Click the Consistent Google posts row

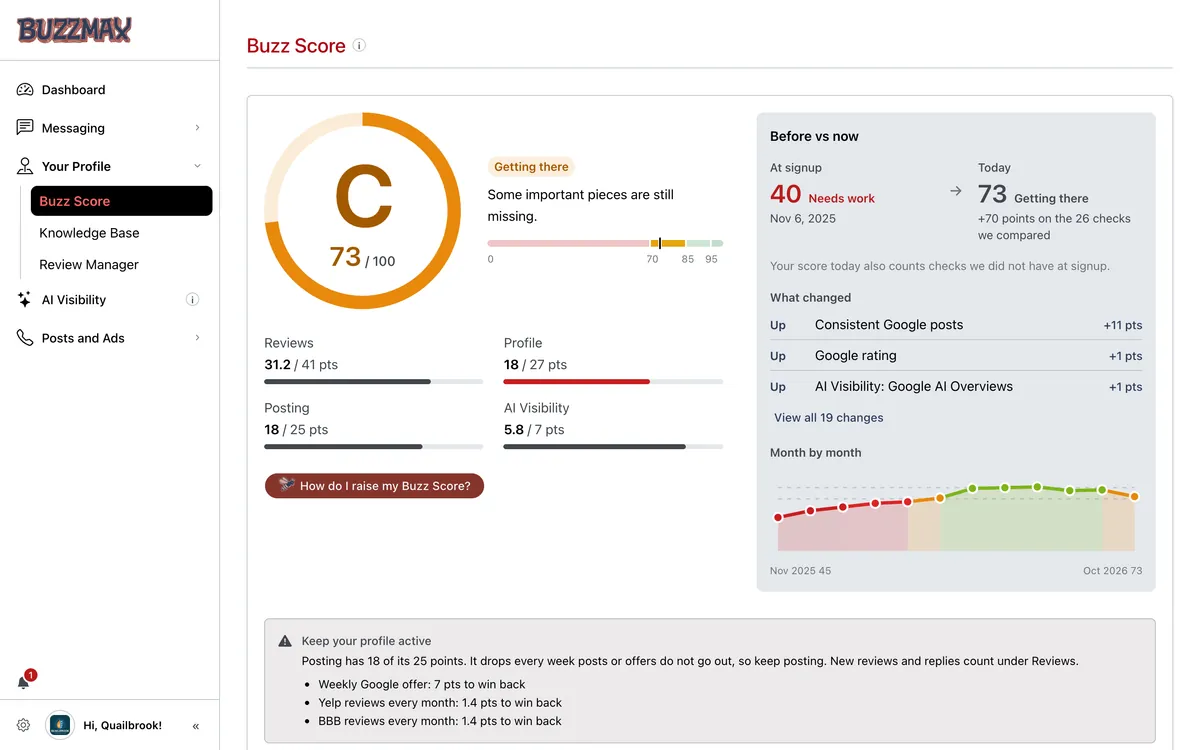click(x=956, y=325)
